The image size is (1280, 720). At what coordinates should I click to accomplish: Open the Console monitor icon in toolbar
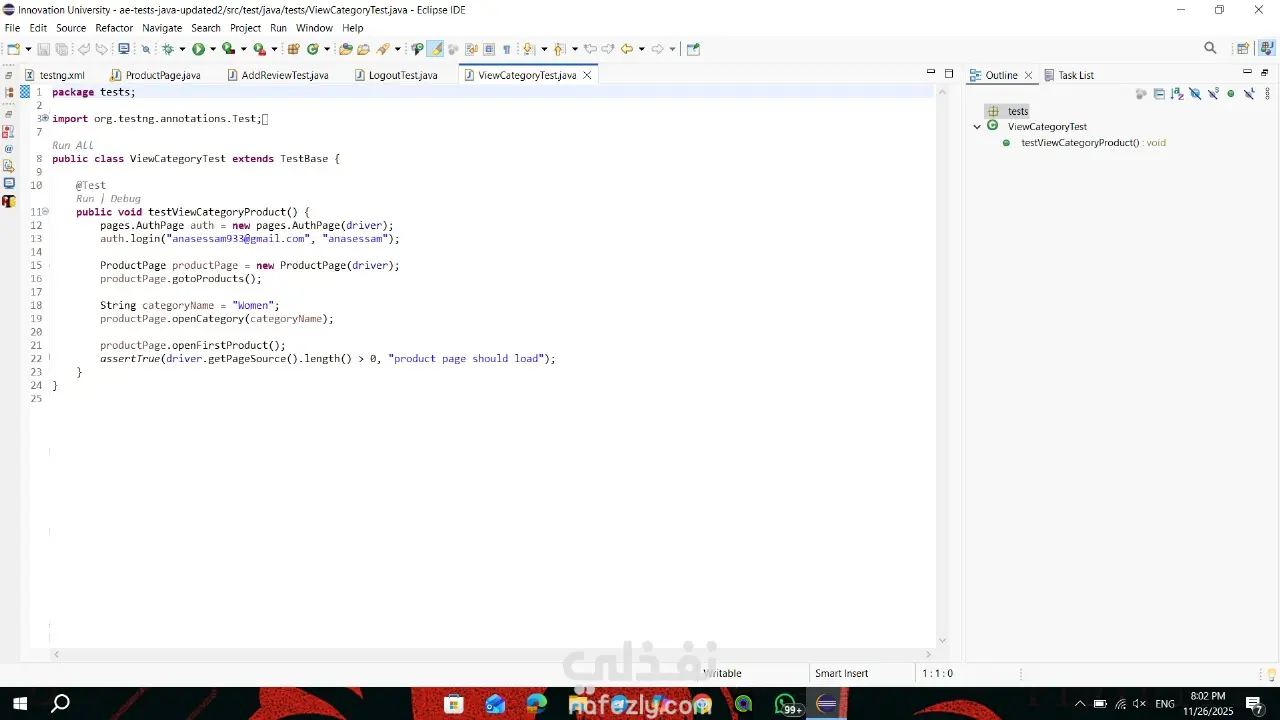point(124,49)
